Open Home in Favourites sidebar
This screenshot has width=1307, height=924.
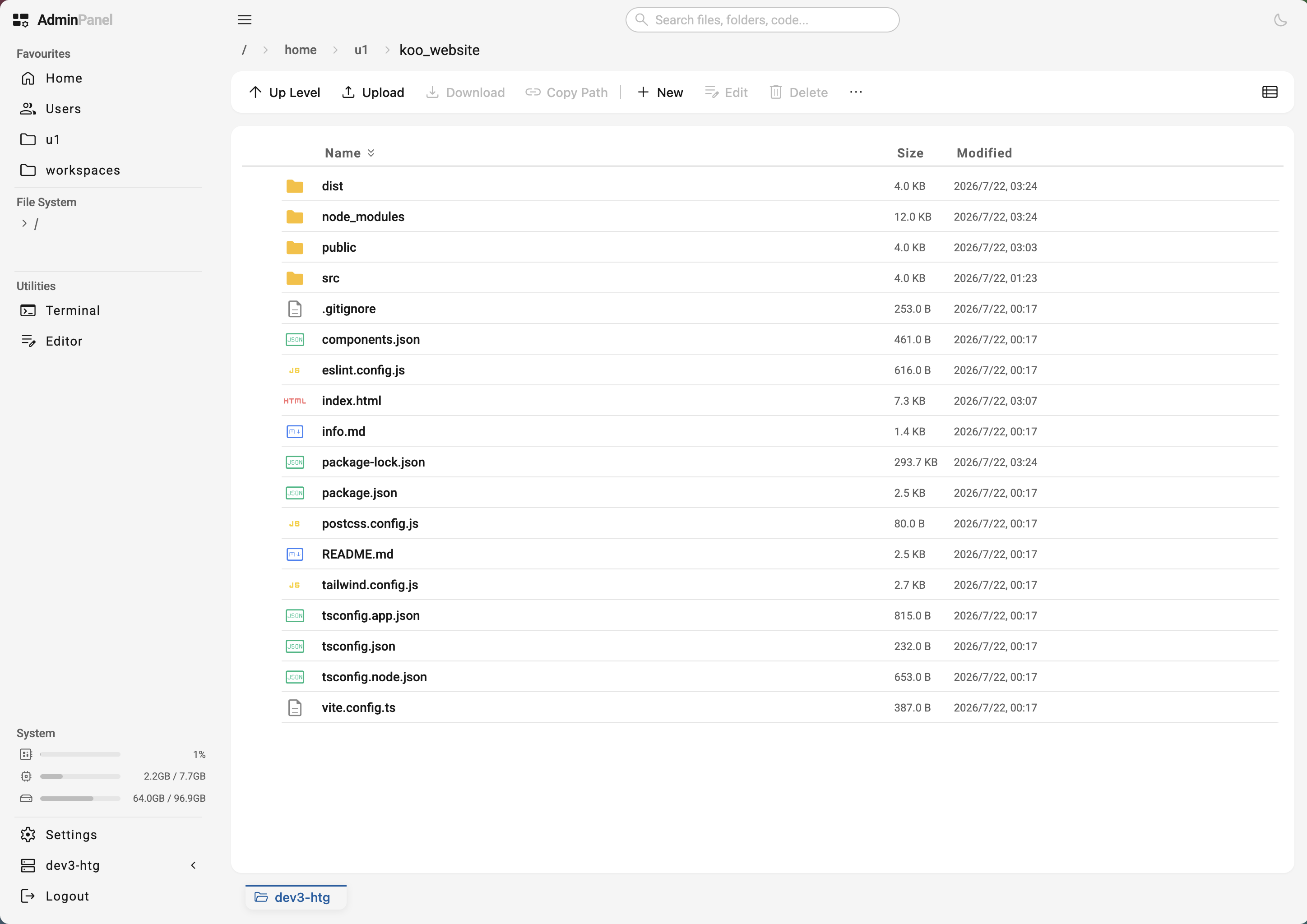108,78
